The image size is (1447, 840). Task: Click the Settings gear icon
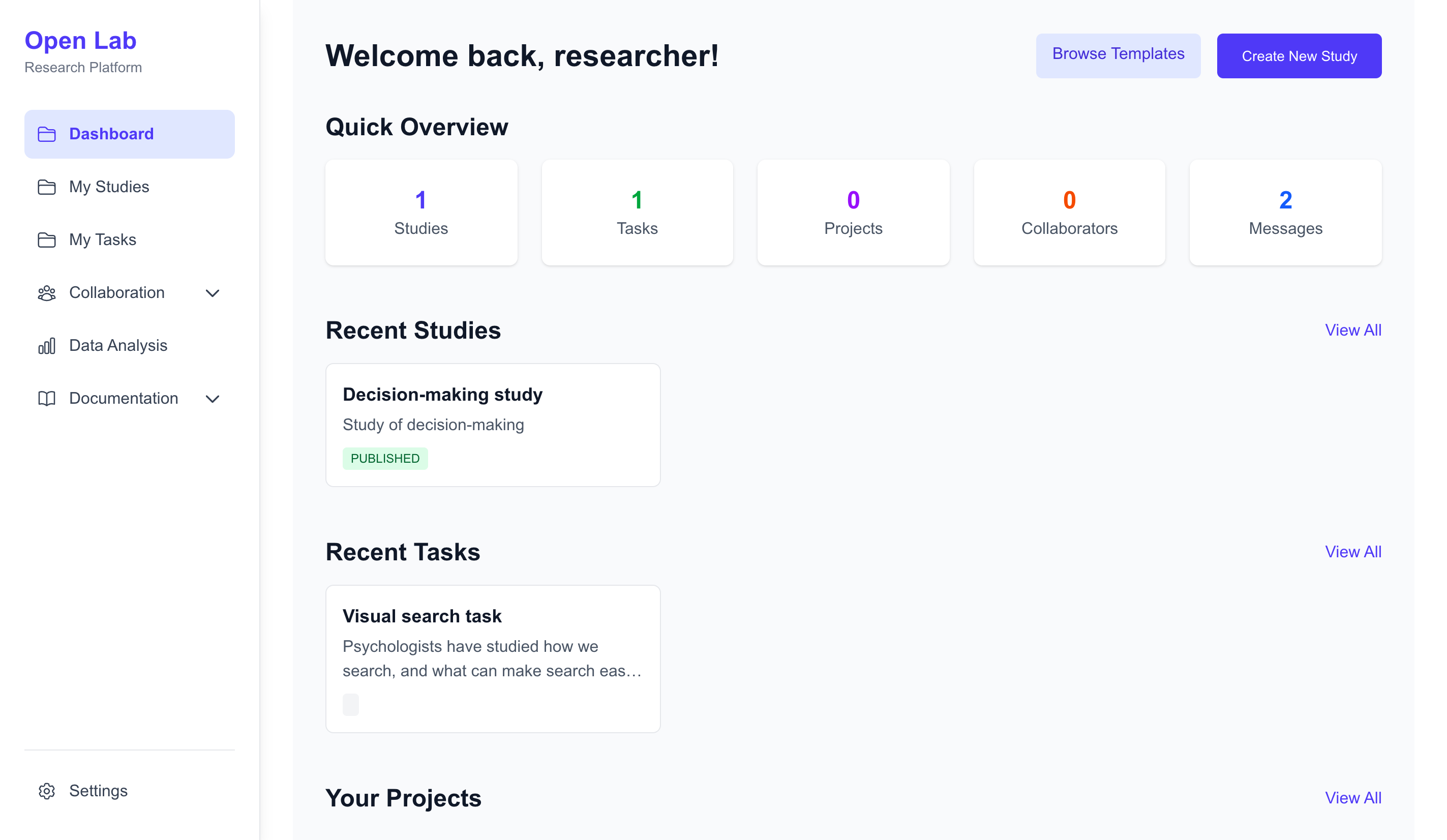pos(46,791)
